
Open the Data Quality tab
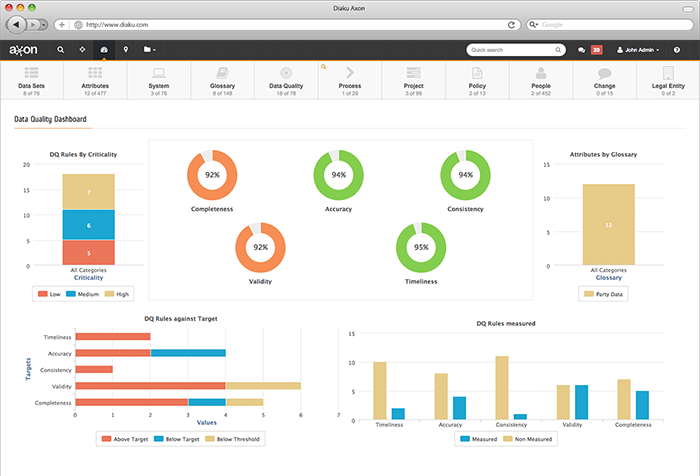click(286, 80)
